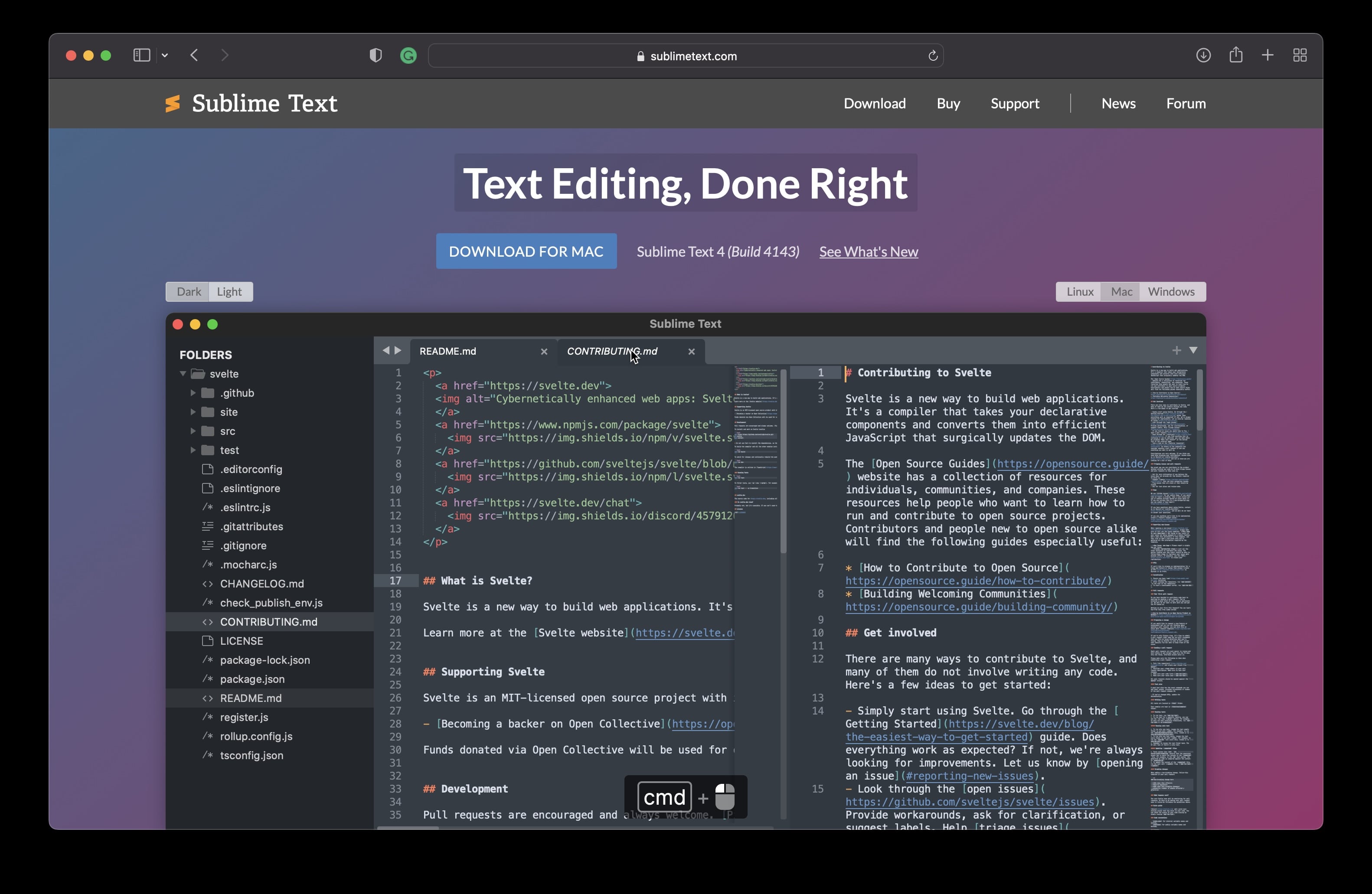Viewport: 1372px width, 894px height.
Task: Click the previous tab arrow
Action: 385,350
